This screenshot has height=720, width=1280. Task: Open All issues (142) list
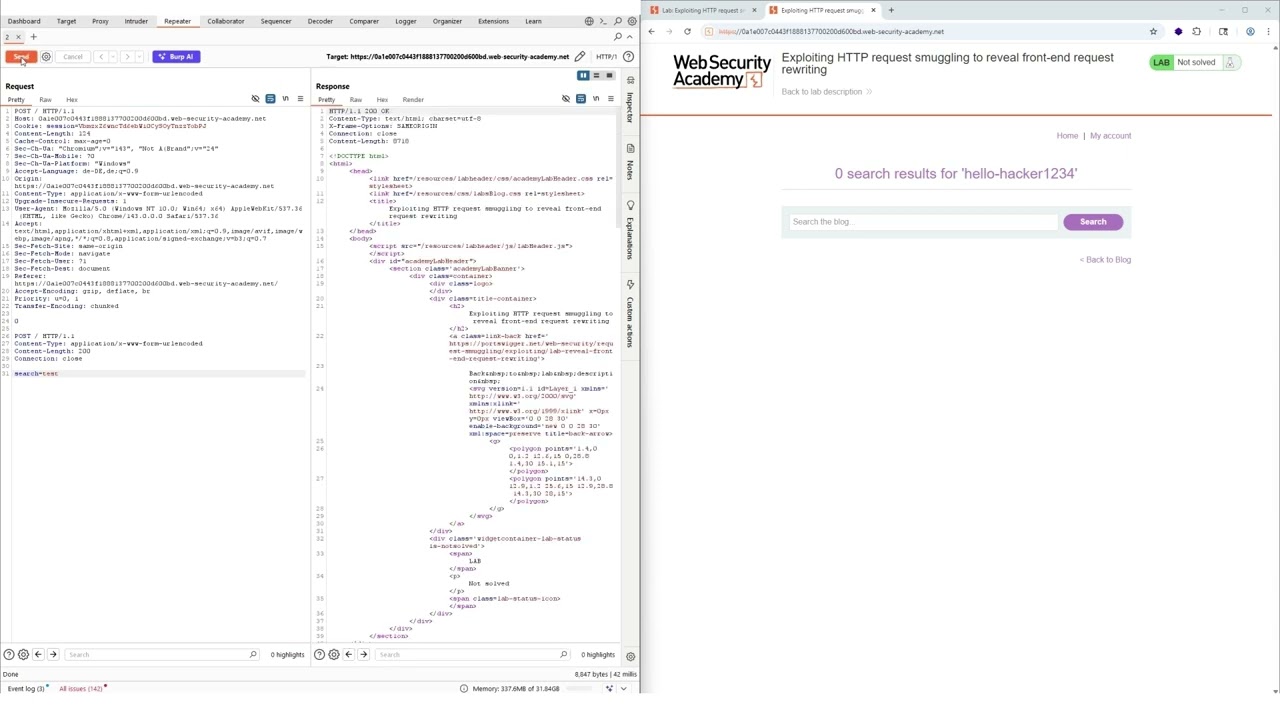[x=82, y=689]
